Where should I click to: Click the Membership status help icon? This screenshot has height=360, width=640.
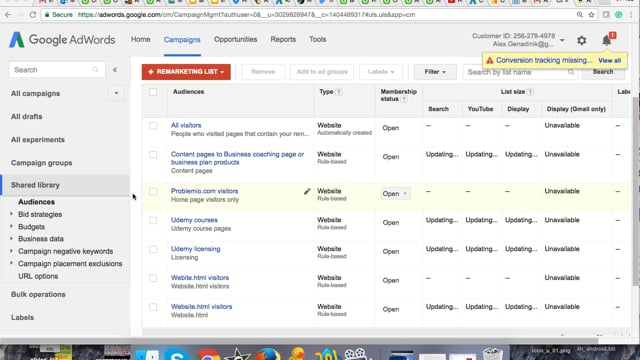(404, 99)
